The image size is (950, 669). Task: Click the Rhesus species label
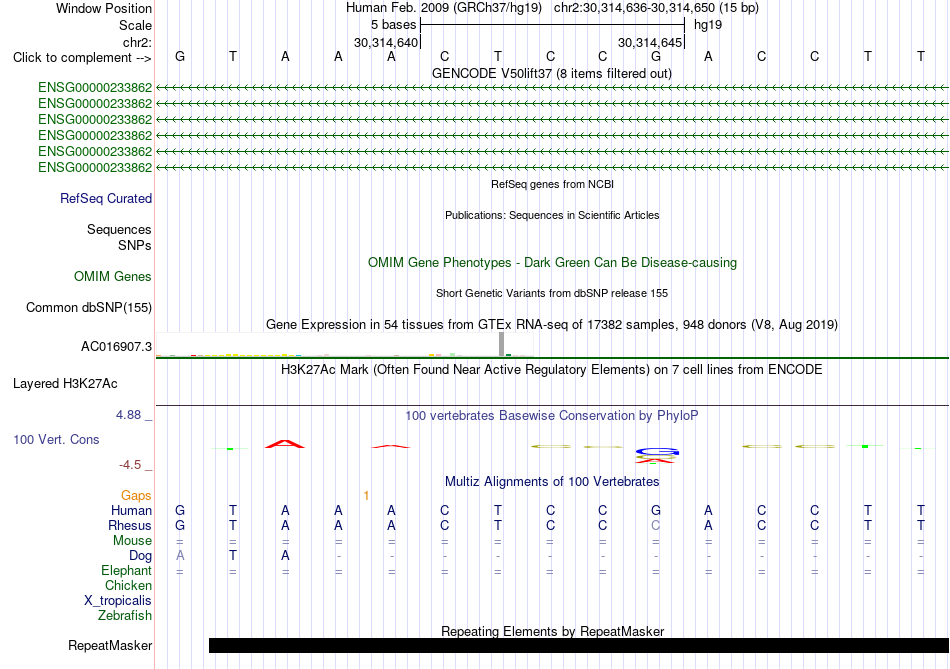point(130,525)
